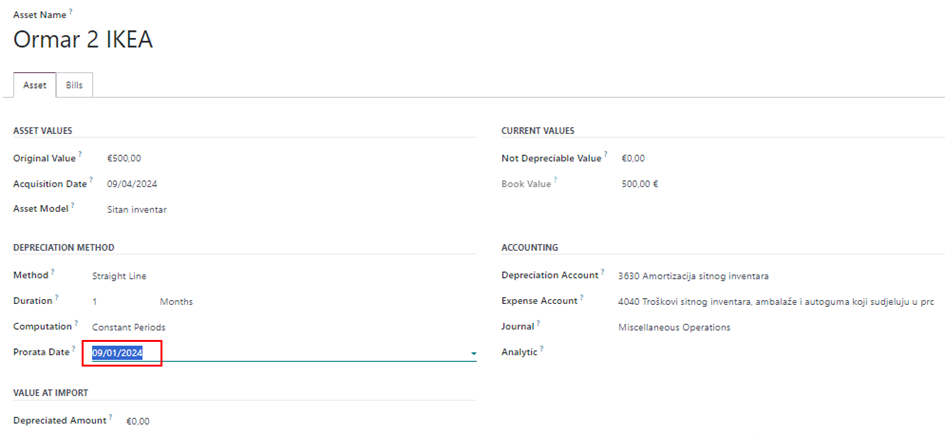Open the Asset Model Sitan inventar link

tap(137, 210)
